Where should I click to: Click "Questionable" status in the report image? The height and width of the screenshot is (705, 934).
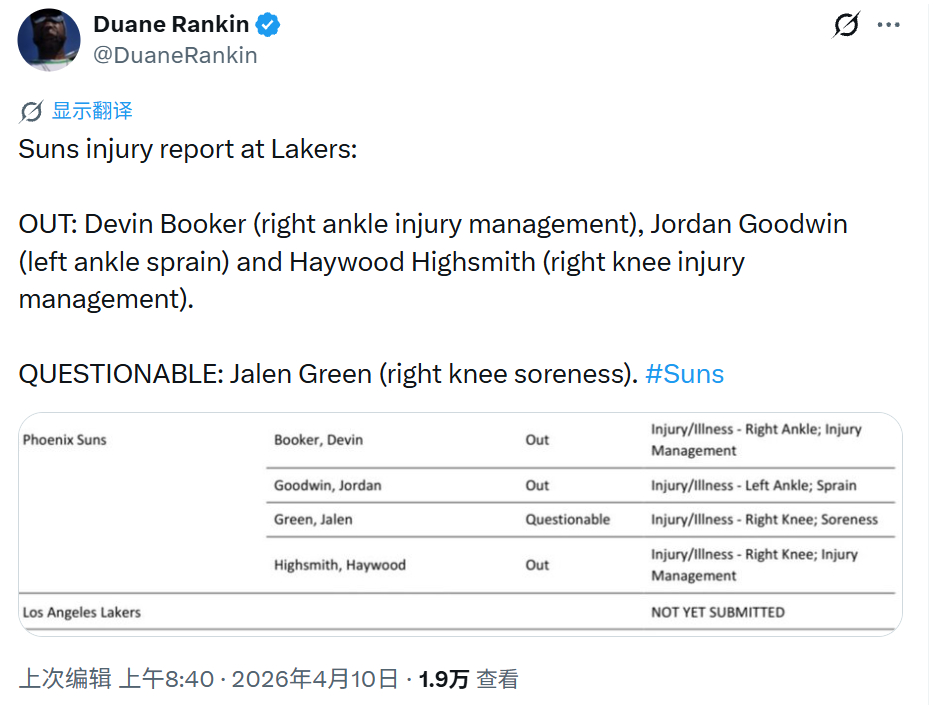tap(567, 520)
